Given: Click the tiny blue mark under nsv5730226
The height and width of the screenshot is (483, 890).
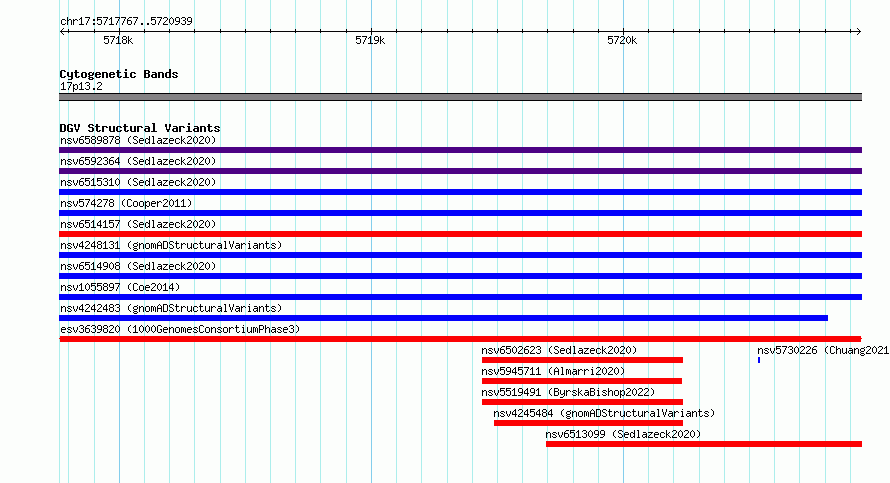Looking at the screenshot, I should 759,360.
